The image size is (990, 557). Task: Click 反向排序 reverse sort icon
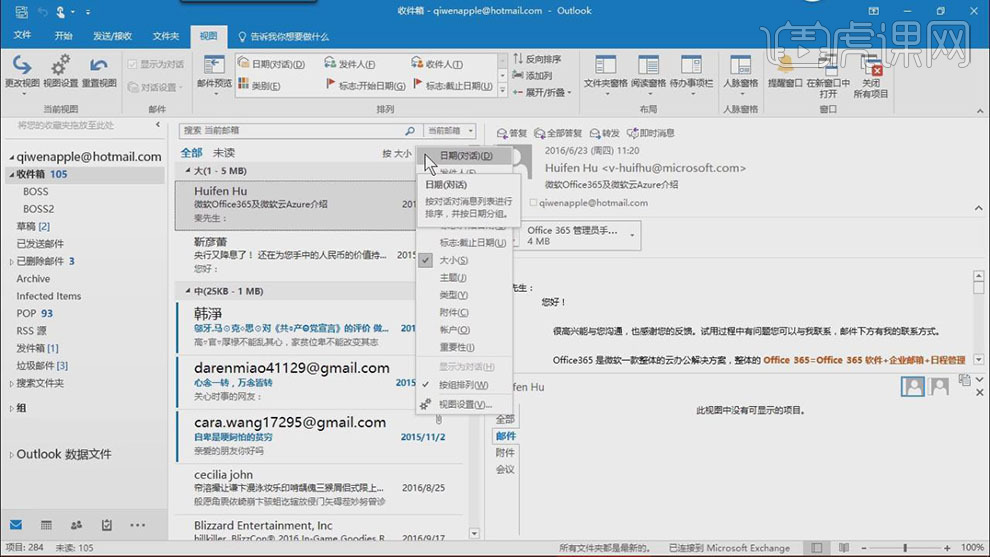pos(518,59)
